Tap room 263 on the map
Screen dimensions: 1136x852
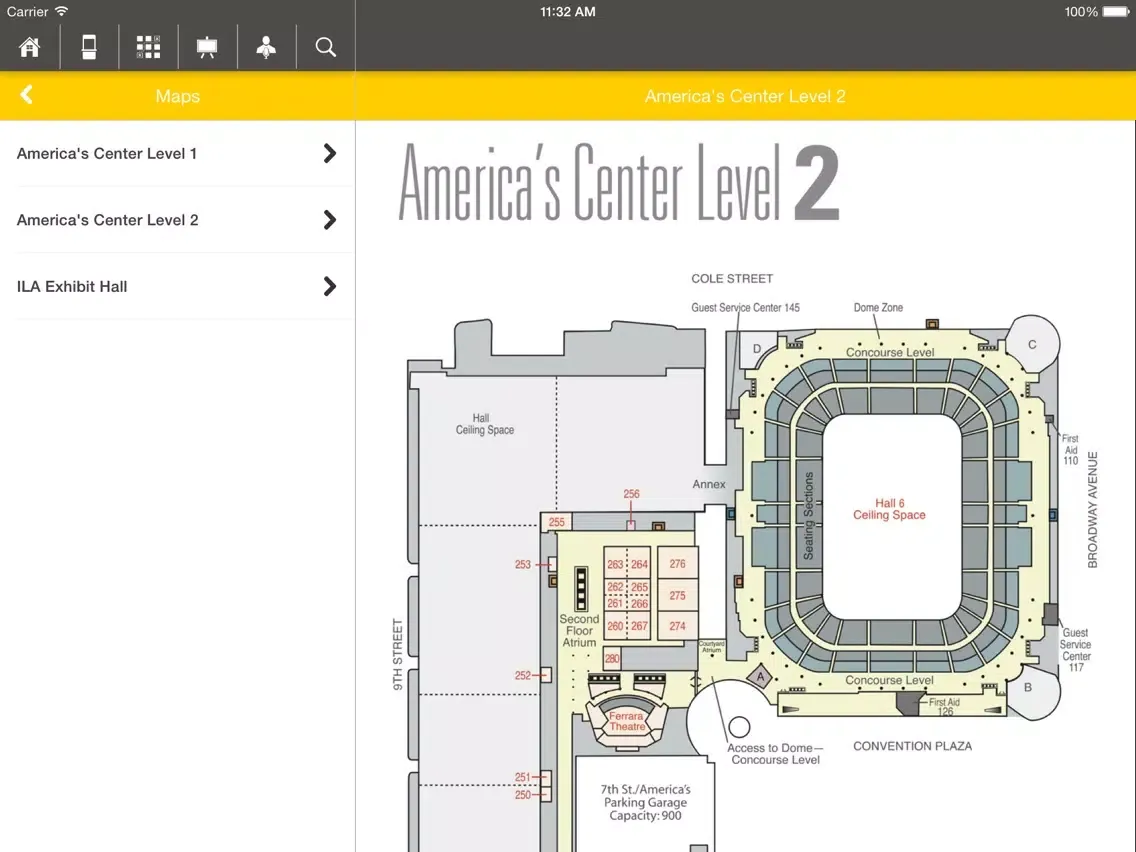click(x=615, y=564)
